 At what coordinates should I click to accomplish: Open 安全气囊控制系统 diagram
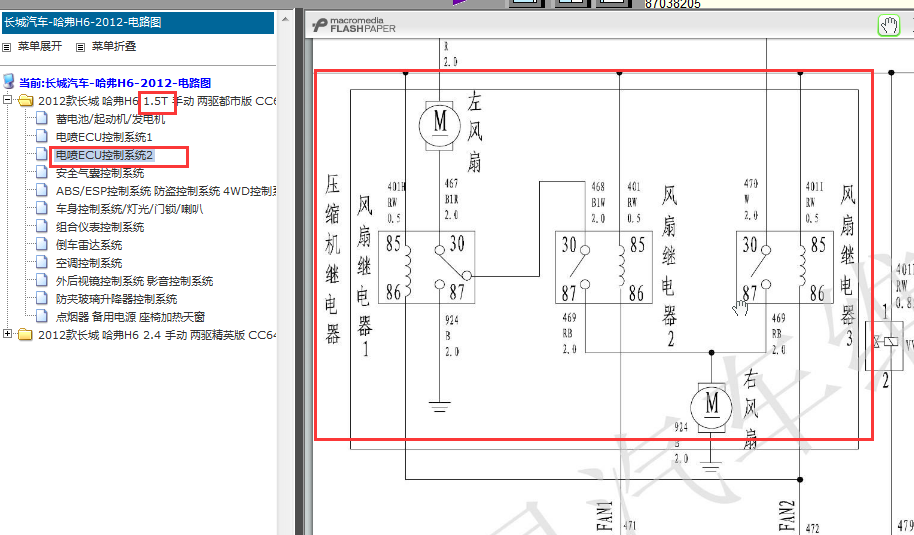100,173
